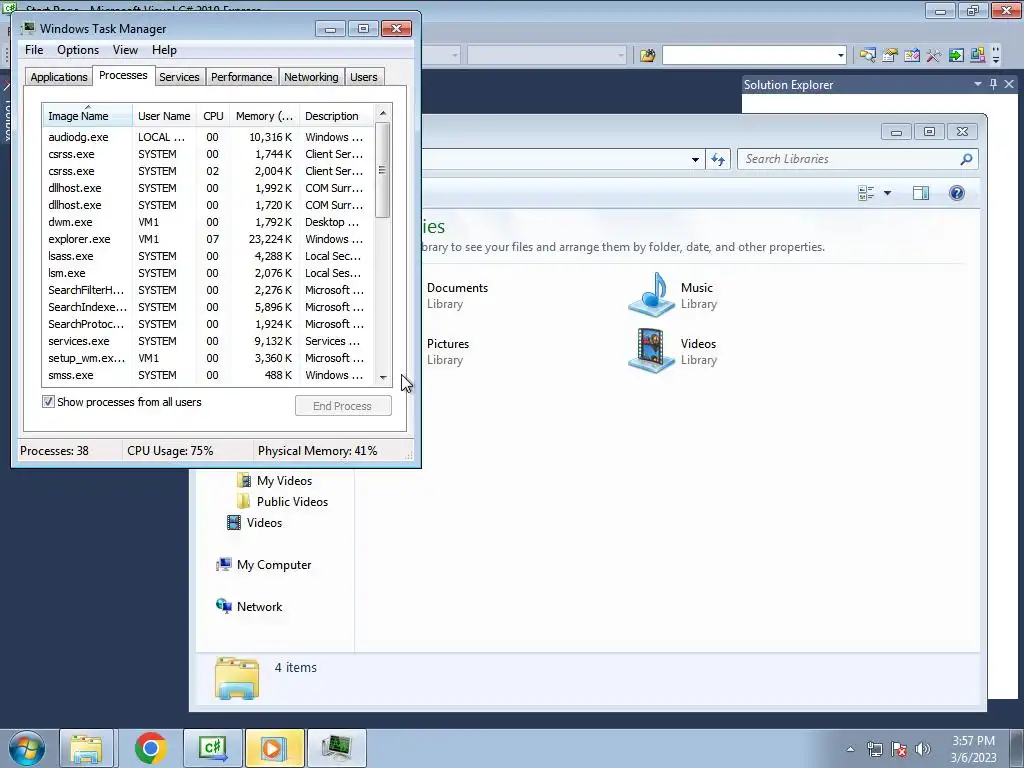Viewport: 1024px width, 768px height.
Task: Open the Options menu in Task Manager
Action: click(78, 50)
